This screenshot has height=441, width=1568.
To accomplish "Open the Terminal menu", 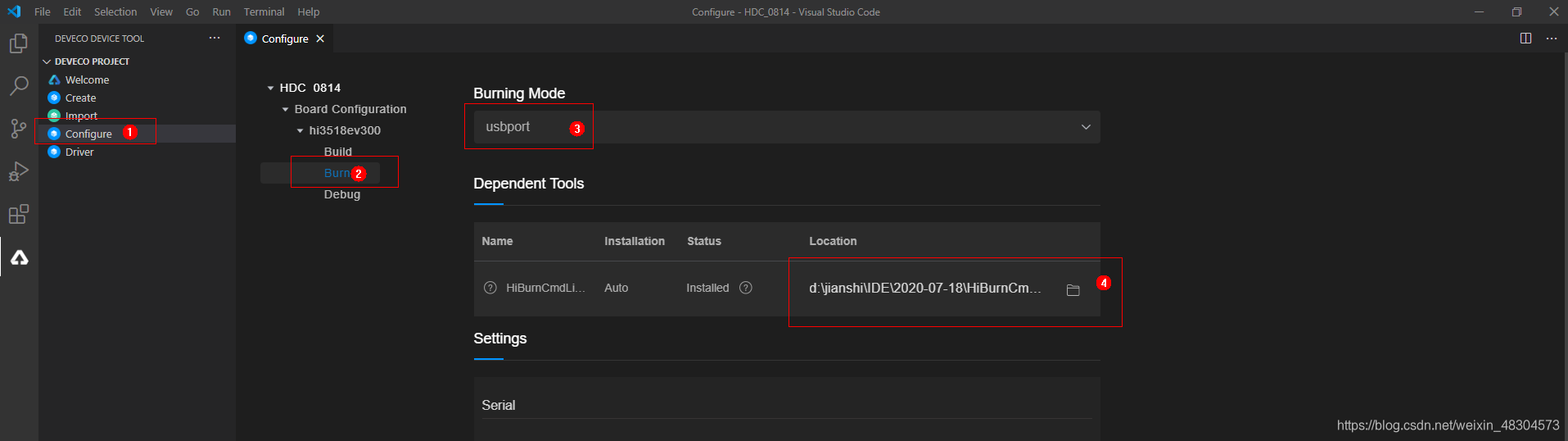I will 264,11.
